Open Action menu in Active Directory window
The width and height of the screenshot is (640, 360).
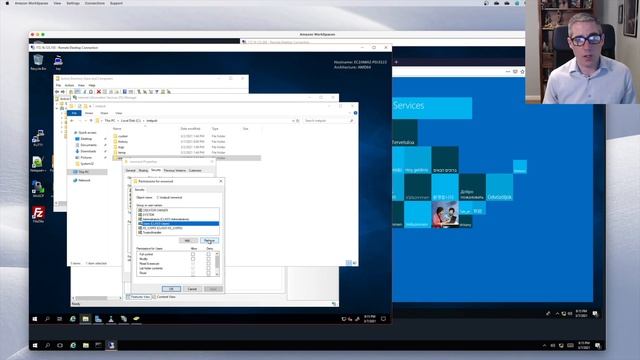tap(69, 85)
